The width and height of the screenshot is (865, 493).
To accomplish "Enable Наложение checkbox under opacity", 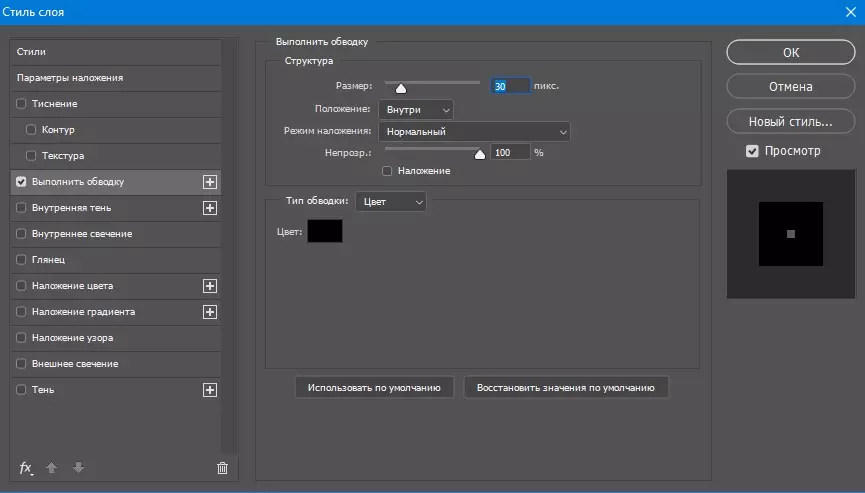I will coord(387,171).
